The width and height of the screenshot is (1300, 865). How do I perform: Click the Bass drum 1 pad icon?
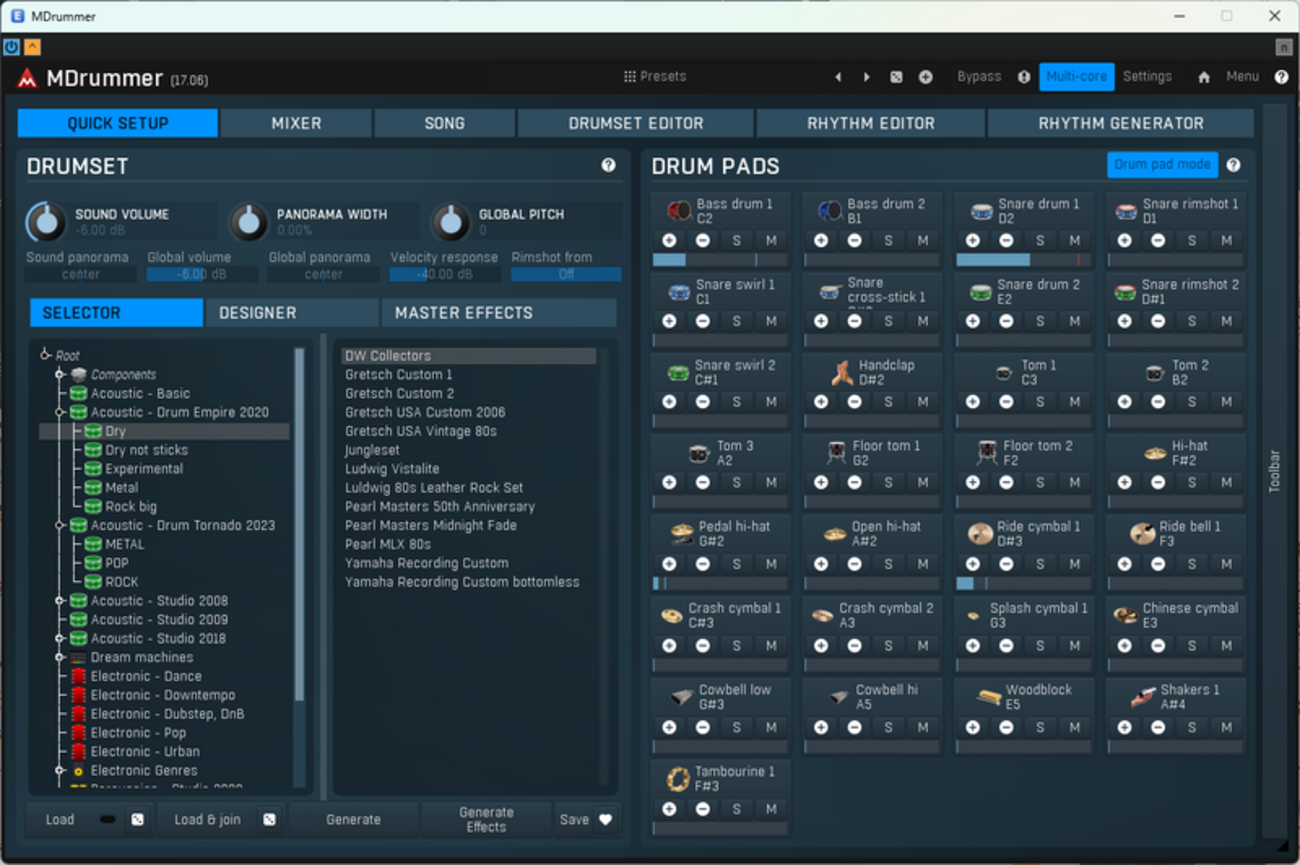679,210
